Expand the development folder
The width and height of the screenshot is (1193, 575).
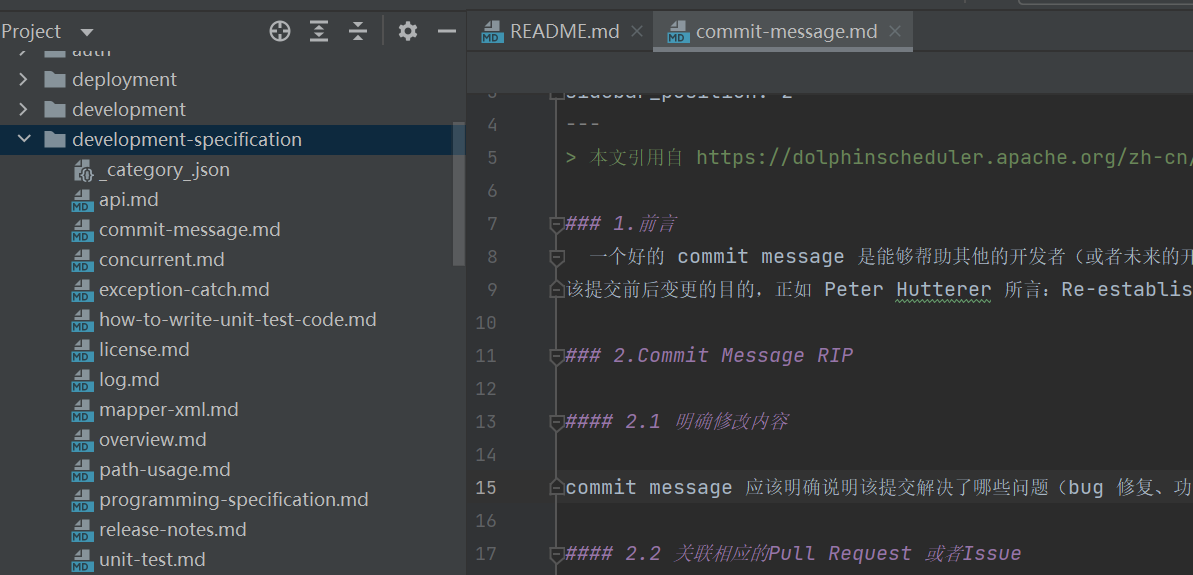(23, 110)
